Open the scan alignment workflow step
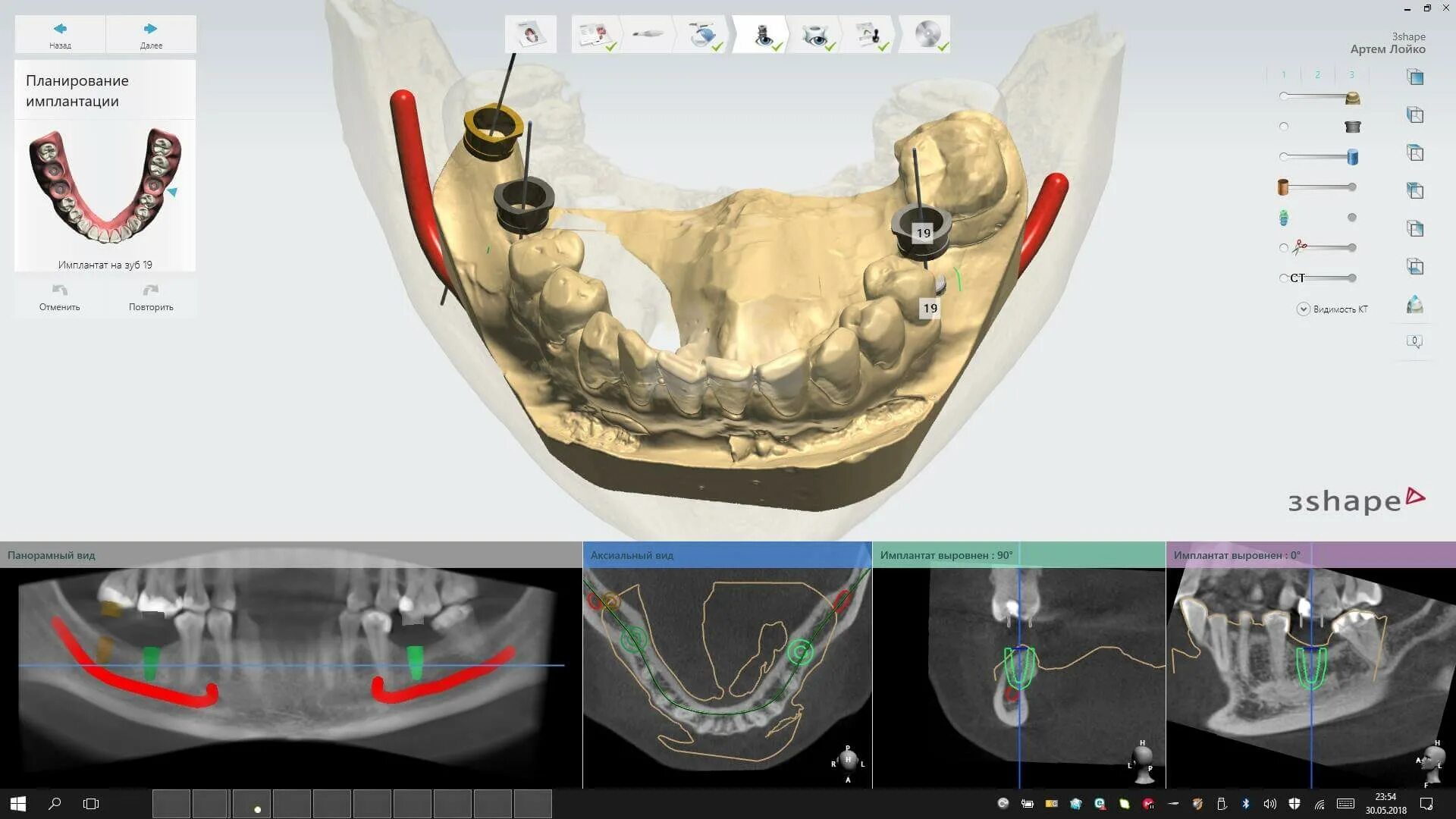This screenshot has width=1456, height=819. tap(704, 34)
